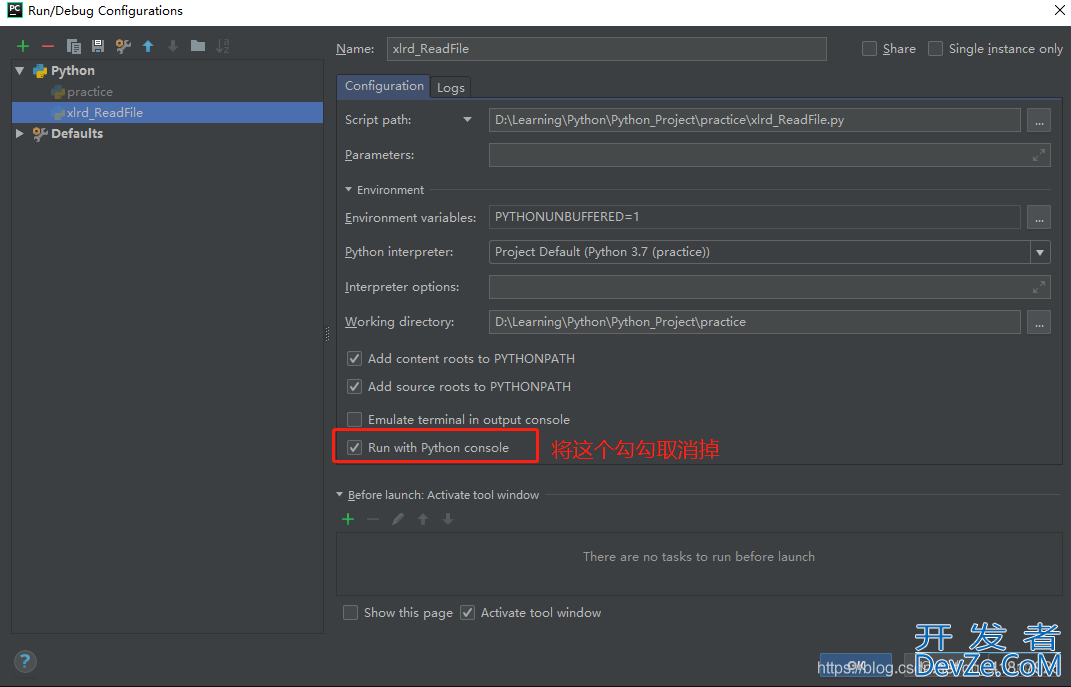Image resolution: width=1071 pixels, height=687 pixels.
Task: Click the Interpreter options field
Action: click(x=770, y=287)
